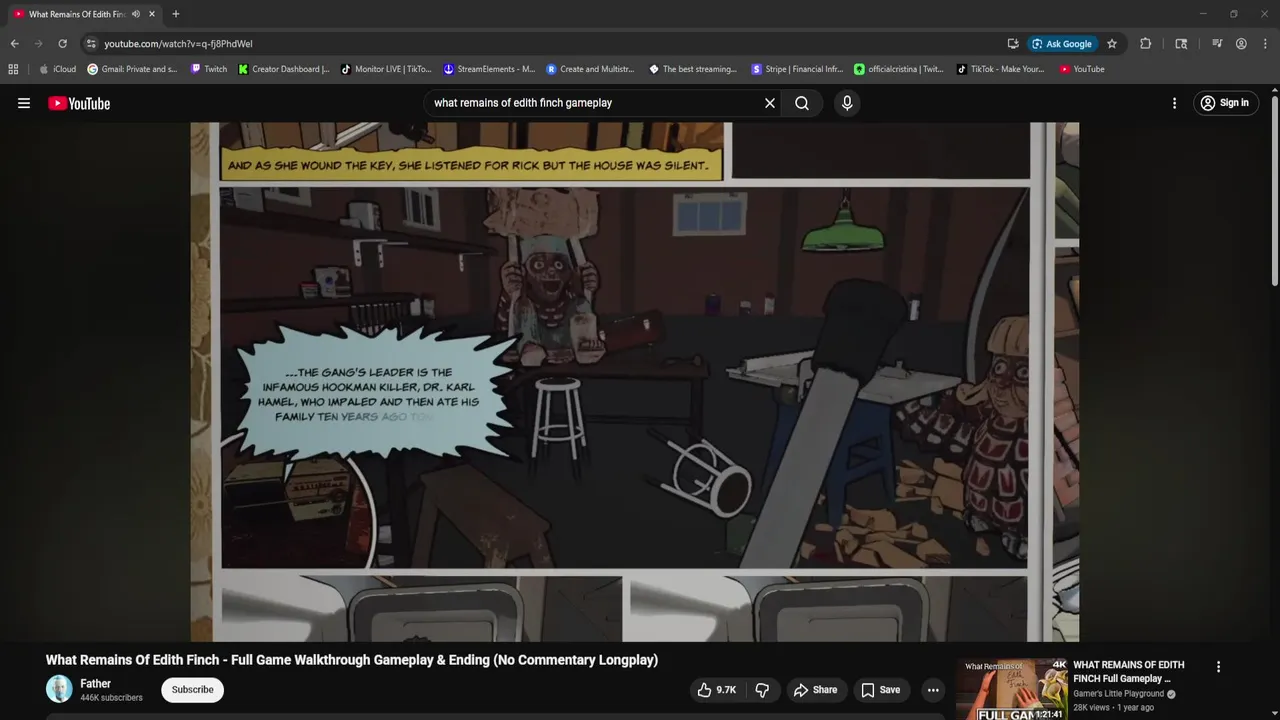Open the YouTube bookmark
Screen dimensions: 1280x720
[1082, 69]
